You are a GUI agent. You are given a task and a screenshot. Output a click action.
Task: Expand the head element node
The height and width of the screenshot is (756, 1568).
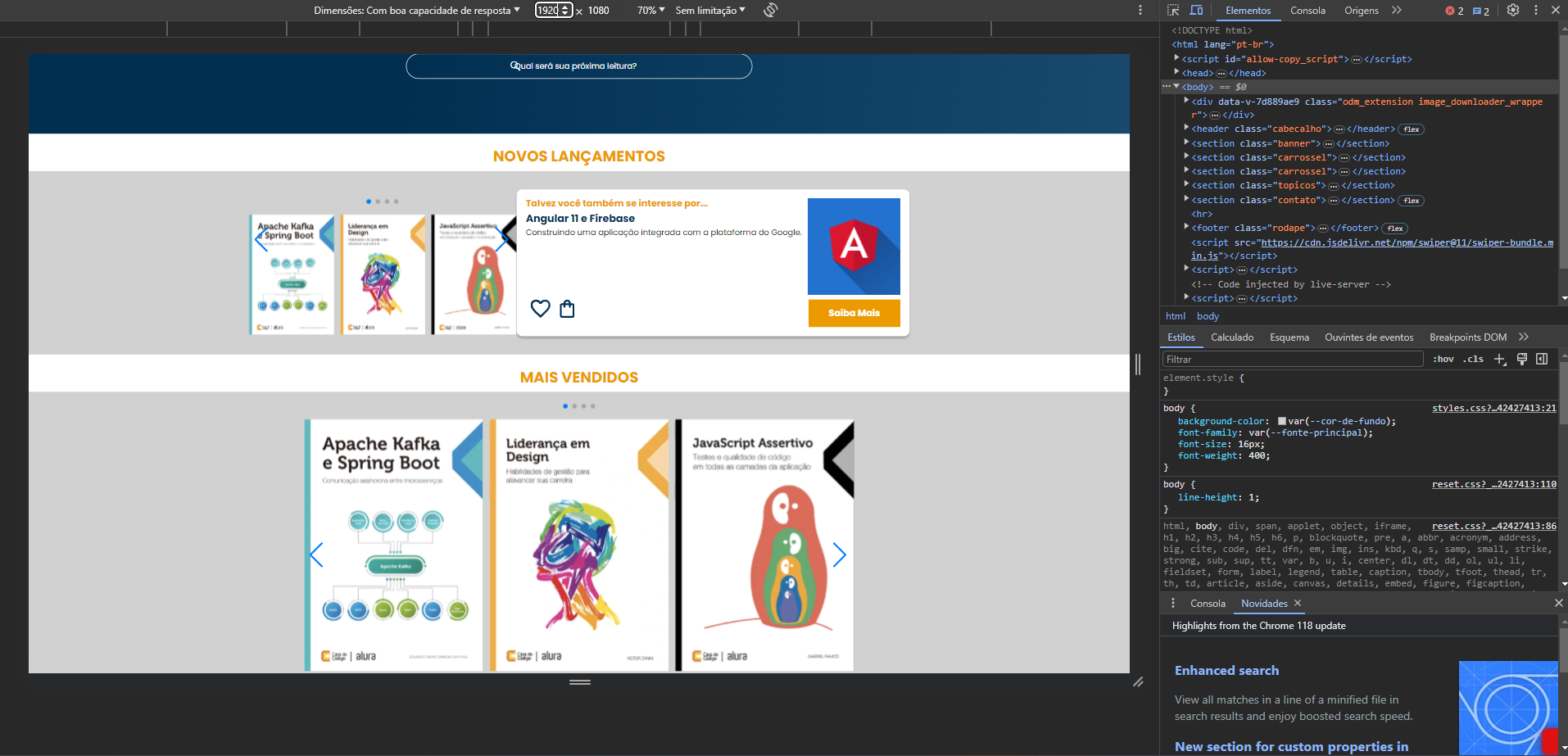pyautogui.click(x=1176, y=73)
